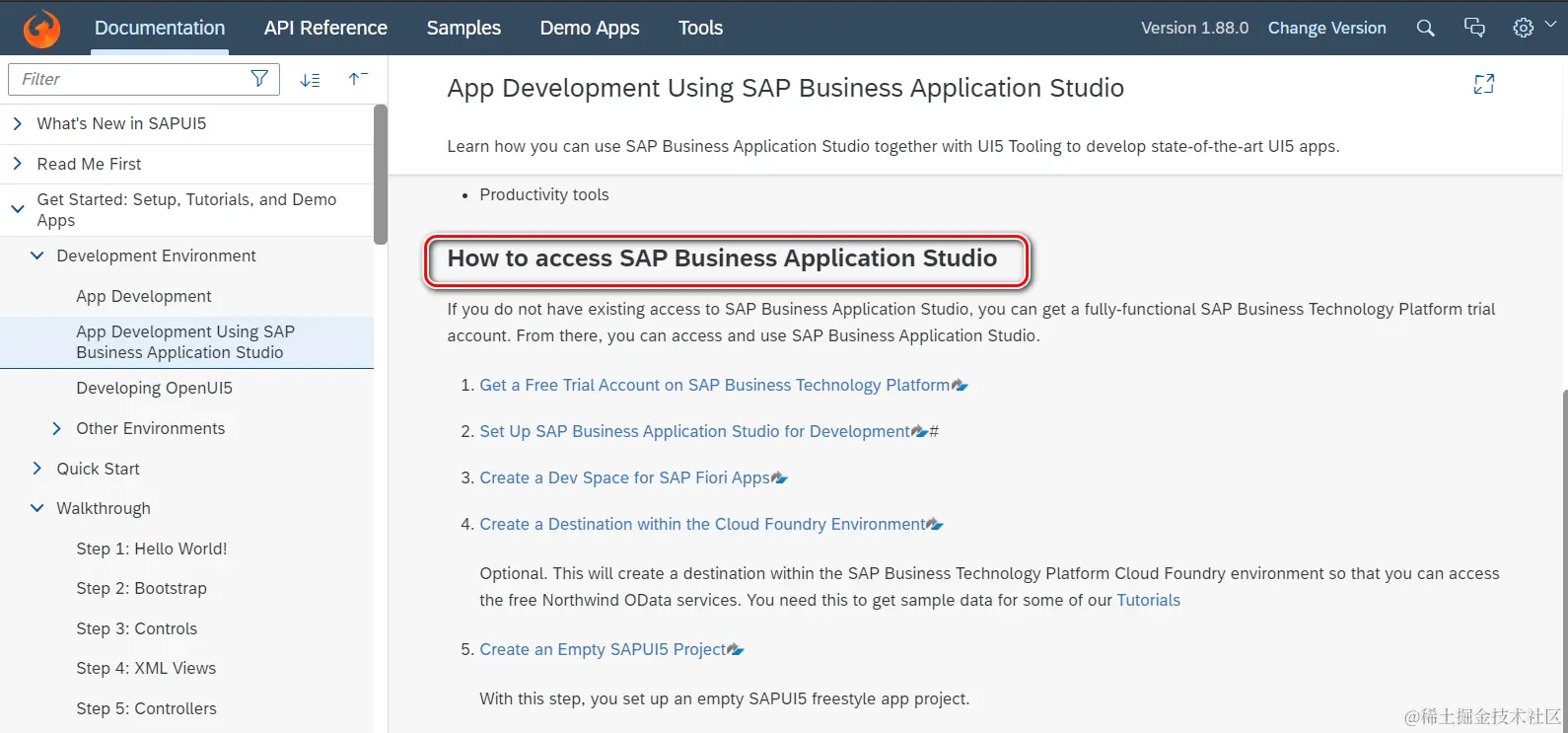Image resolution: width=1568 pixels, height=733 pixels.
Task: Click navigation tree scrollbar thumb
Action: click(x=381, y=174)
